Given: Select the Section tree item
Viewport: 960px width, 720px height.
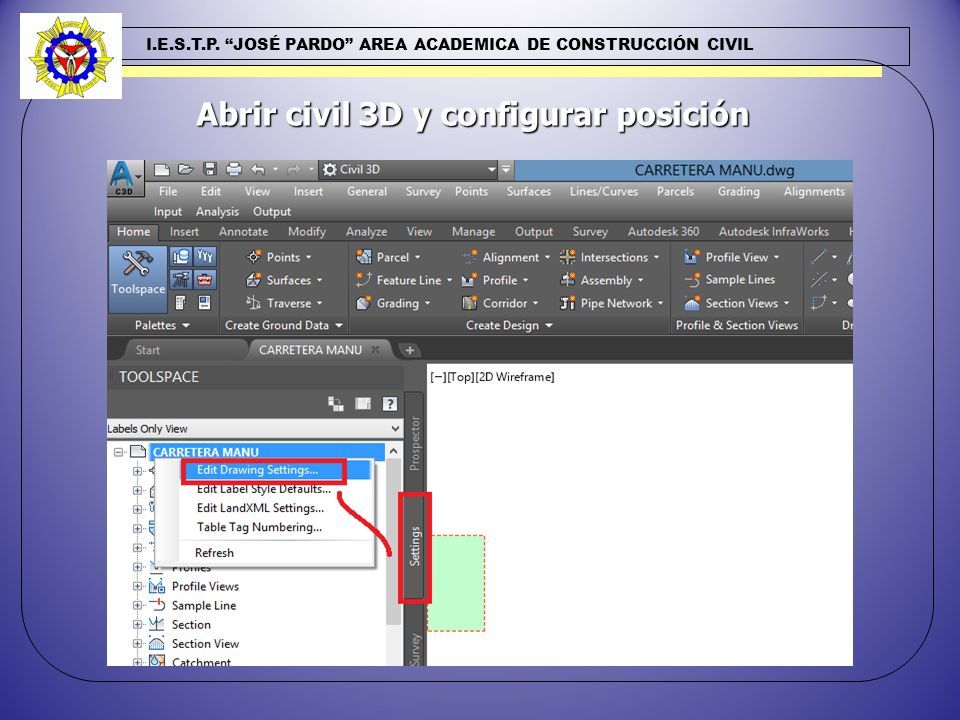Looking at the screenshot, I should (x=191, y=624).
